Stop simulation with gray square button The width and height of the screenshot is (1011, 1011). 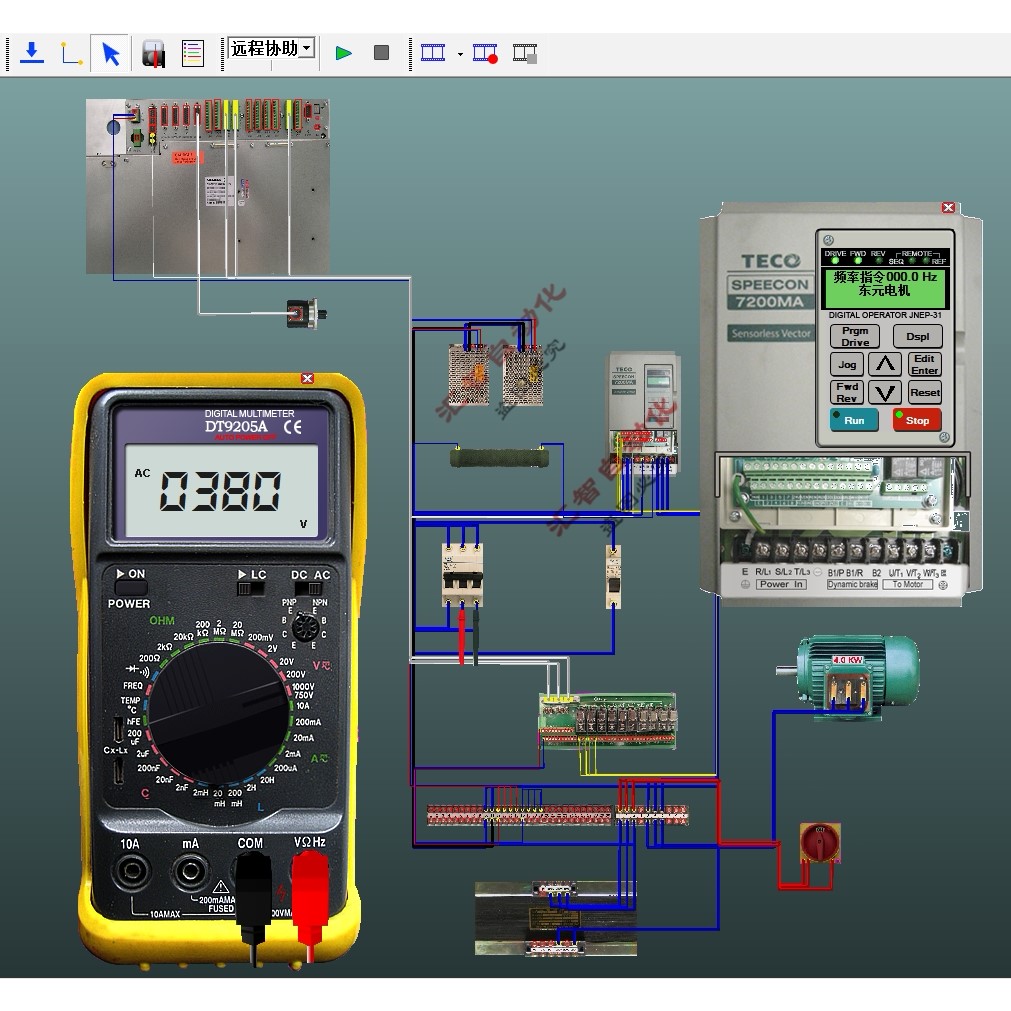(382, 52)
